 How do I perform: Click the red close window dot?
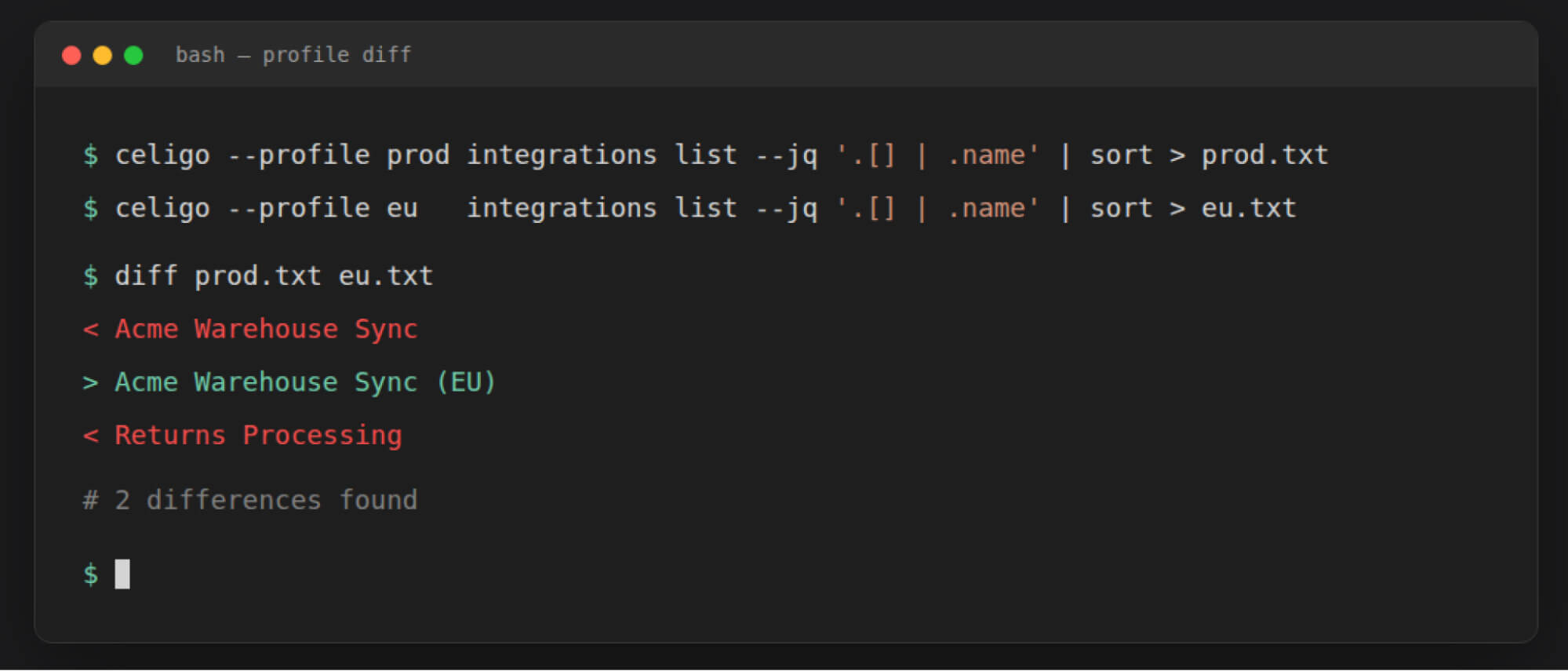71,56
